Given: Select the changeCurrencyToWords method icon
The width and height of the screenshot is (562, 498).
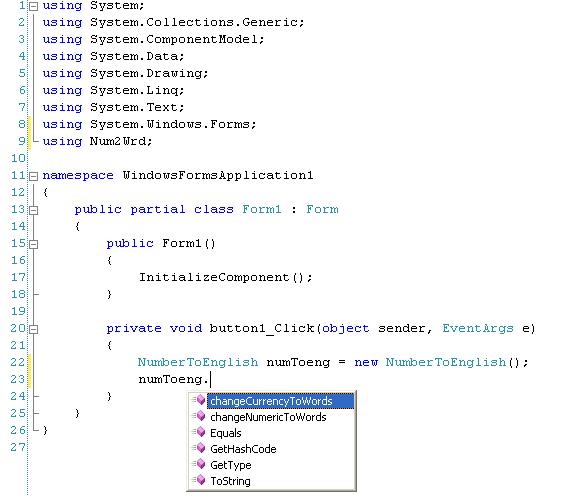Looking at the screenshot, I should tap(199, 400).
